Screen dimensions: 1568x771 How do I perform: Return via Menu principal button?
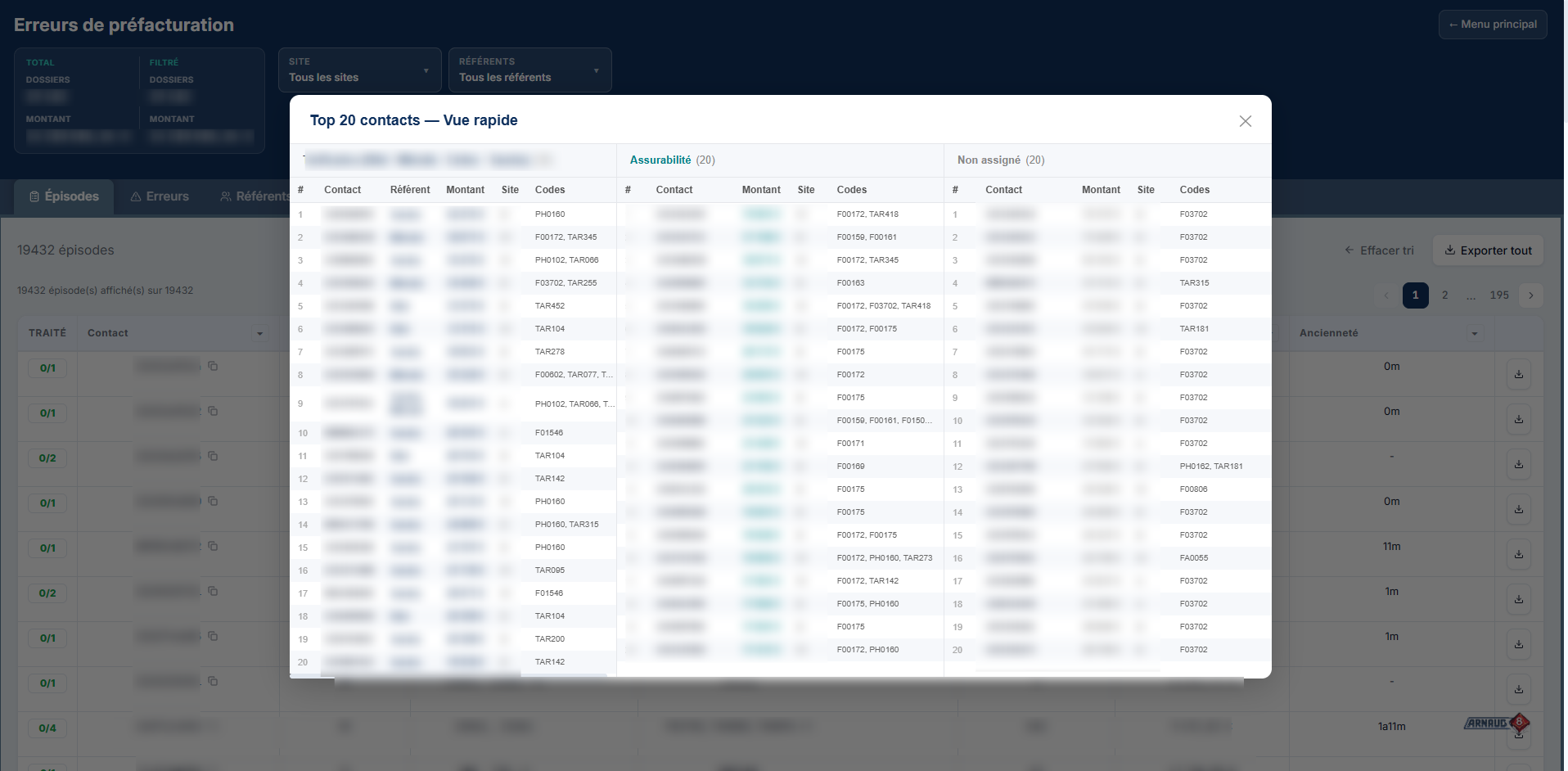tap(1492, 25)
